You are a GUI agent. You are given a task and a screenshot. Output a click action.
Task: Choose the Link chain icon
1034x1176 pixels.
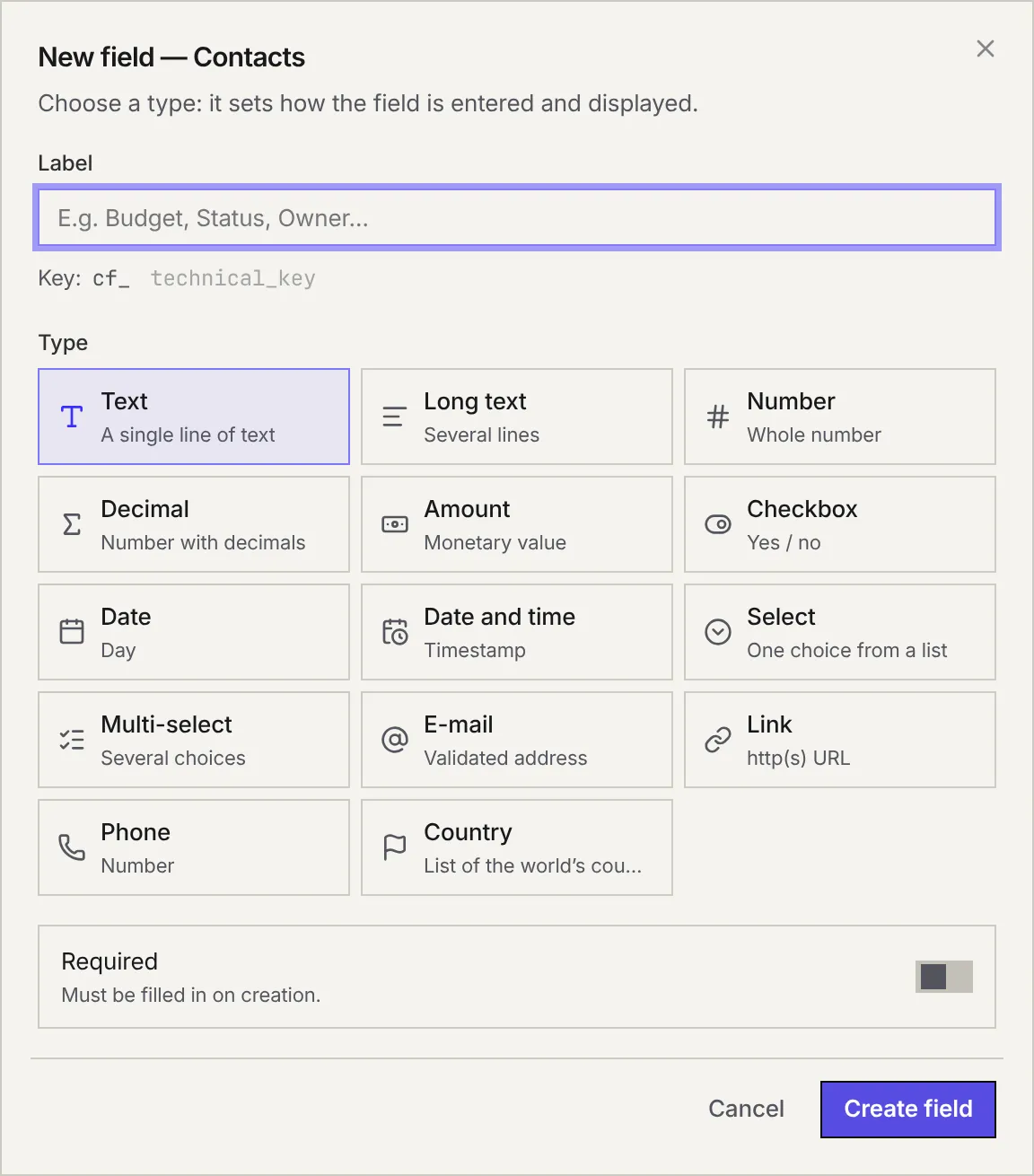coord(718,740)
